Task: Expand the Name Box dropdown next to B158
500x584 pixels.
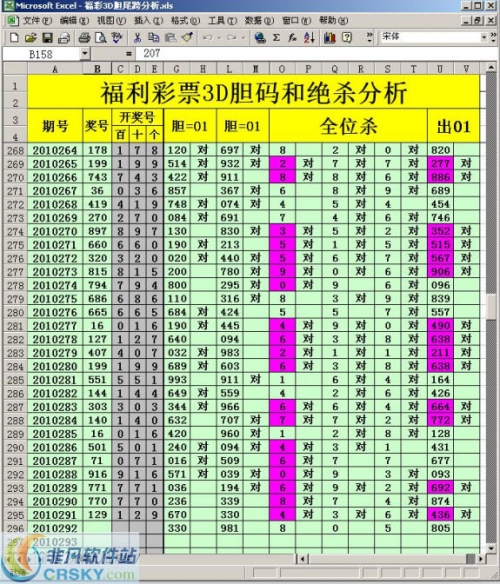Action: (x=85, y=54)
